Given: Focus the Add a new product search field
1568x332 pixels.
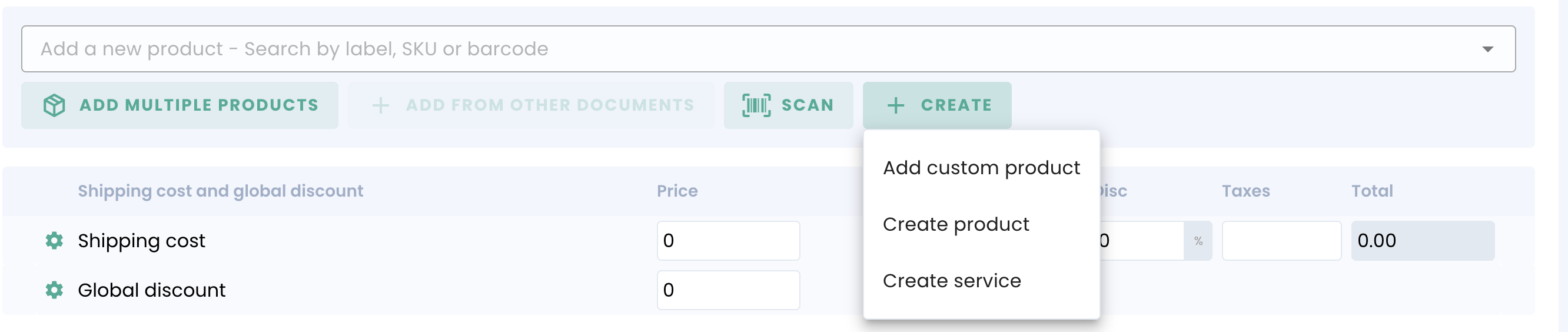Looking at the screenshot, I should 730,49.
